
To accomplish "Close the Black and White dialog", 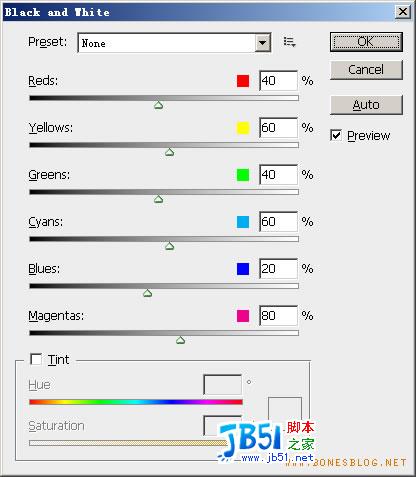I will click(403, 12).
